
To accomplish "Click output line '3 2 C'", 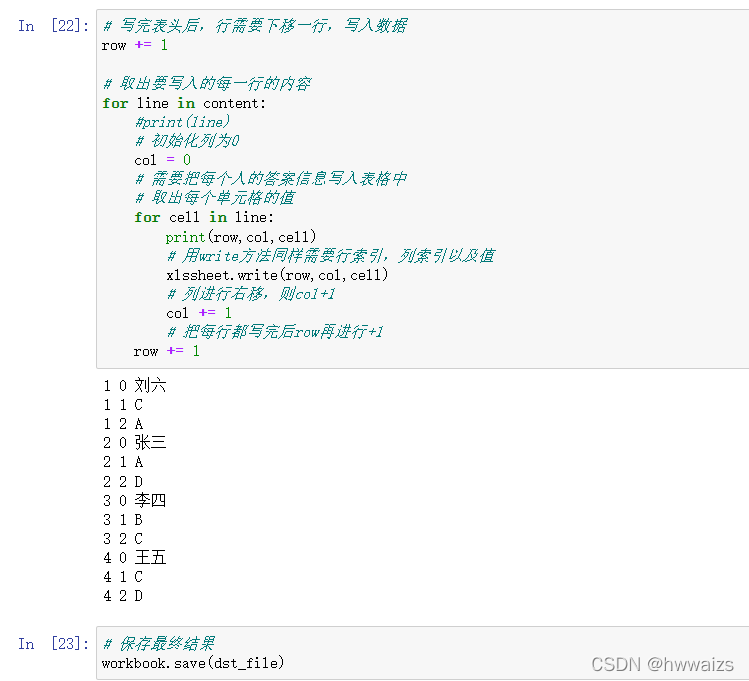I will [123, 539].
